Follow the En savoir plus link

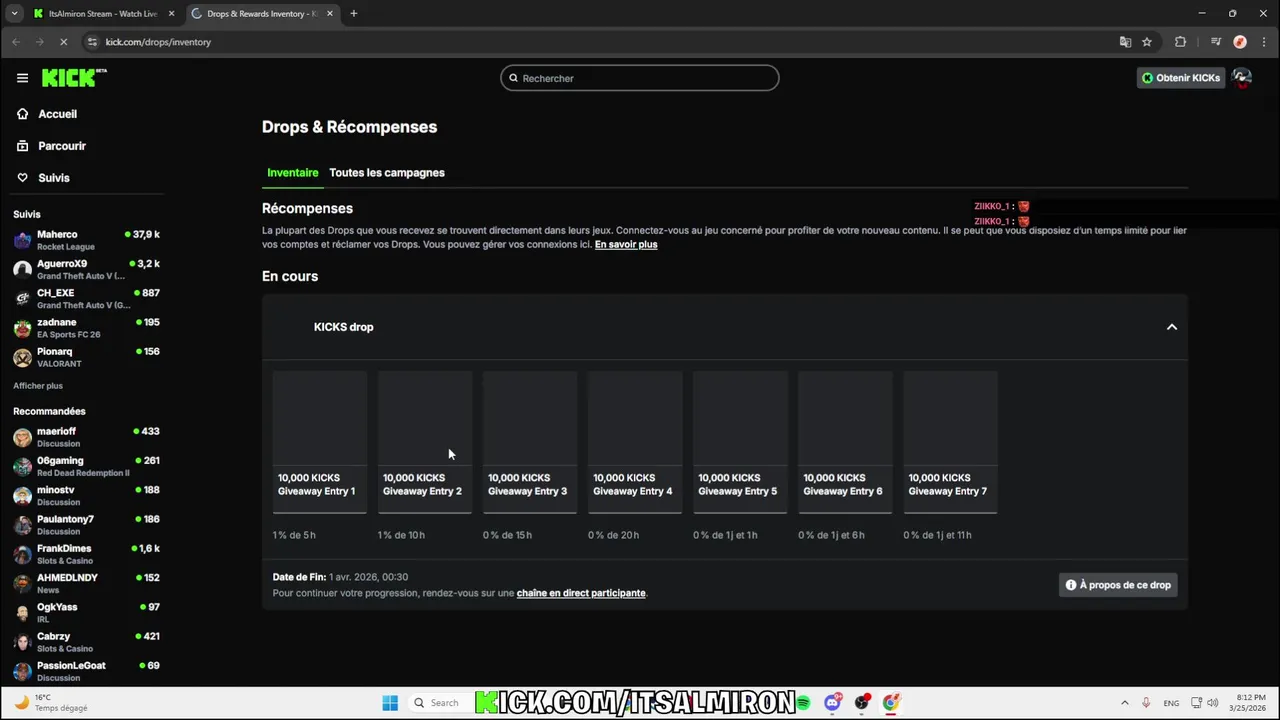tap(626, 244)
